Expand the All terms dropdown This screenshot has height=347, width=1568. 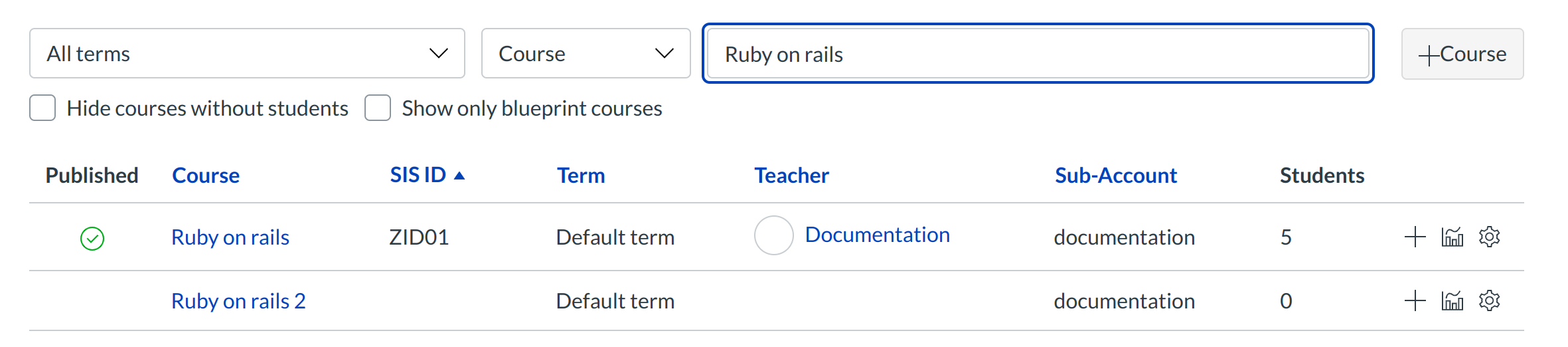coord(246,53)
